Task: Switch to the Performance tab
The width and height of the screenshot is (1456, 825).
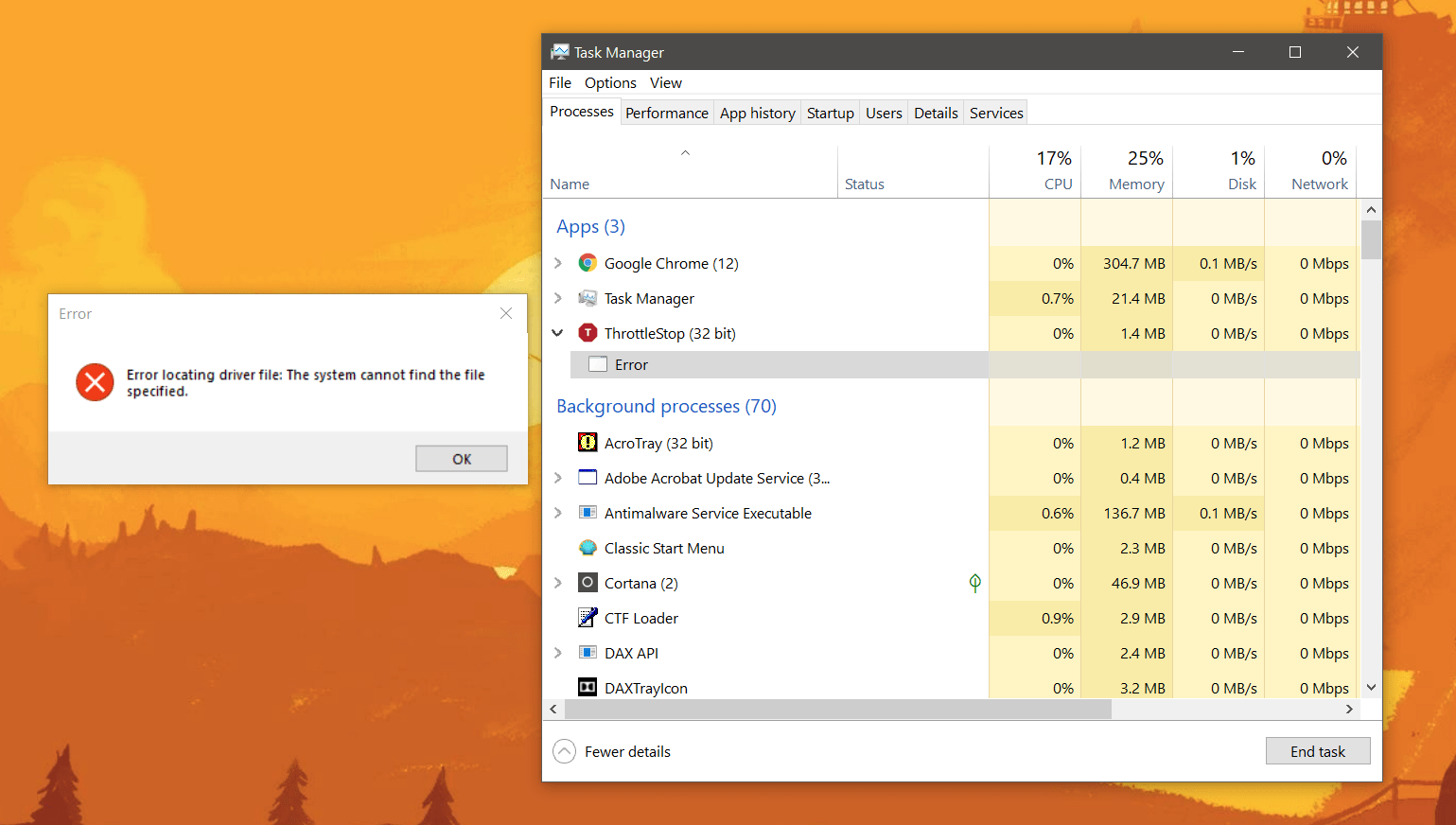Action: coord(667,113)
